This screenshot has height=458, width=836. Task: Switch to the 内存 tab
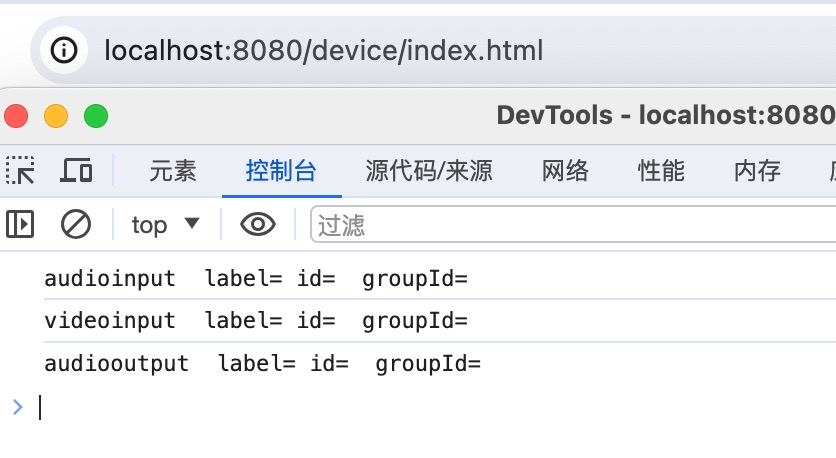(757, 171)
